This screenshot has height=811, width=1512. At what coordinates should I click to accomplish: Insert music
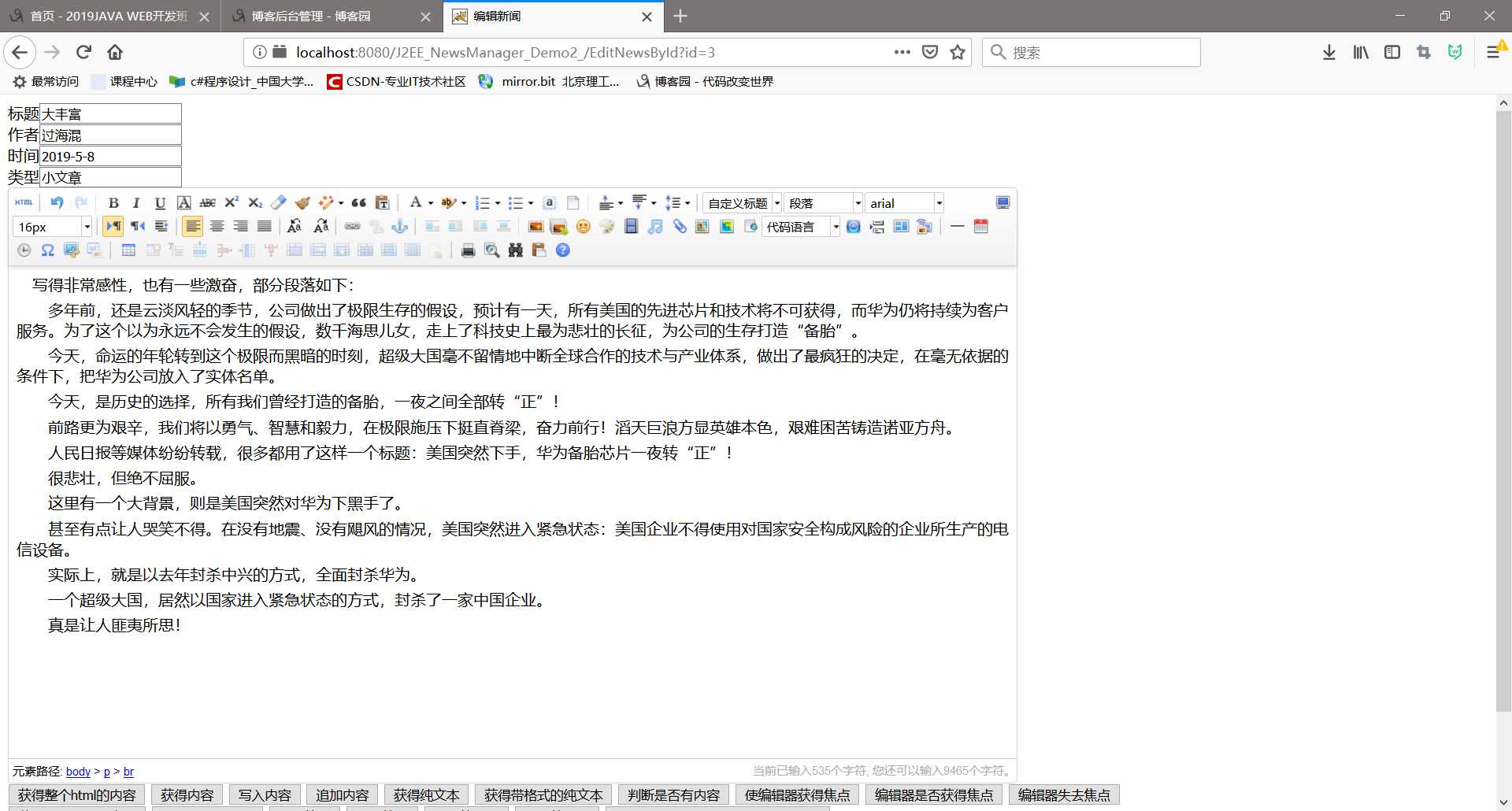coord(655,227)
